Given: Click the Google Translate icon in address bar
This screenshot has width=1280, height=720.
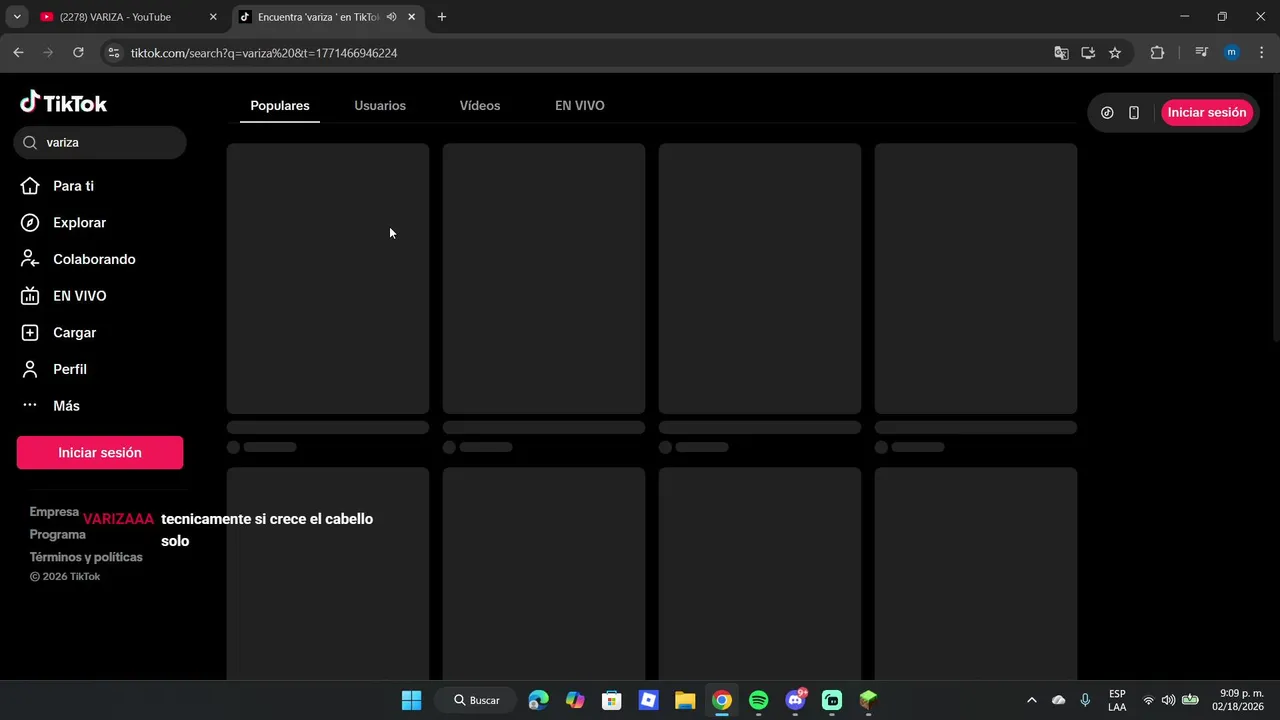Looking at the screenshot, I should click(1061, 53).
